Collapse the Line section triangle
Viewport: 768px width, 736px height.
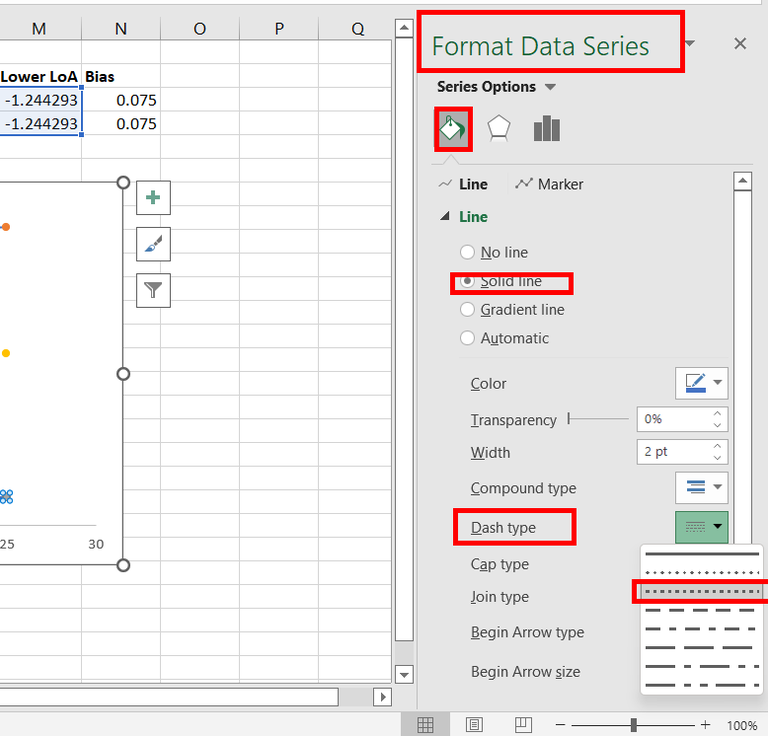[x=445, y=216]
